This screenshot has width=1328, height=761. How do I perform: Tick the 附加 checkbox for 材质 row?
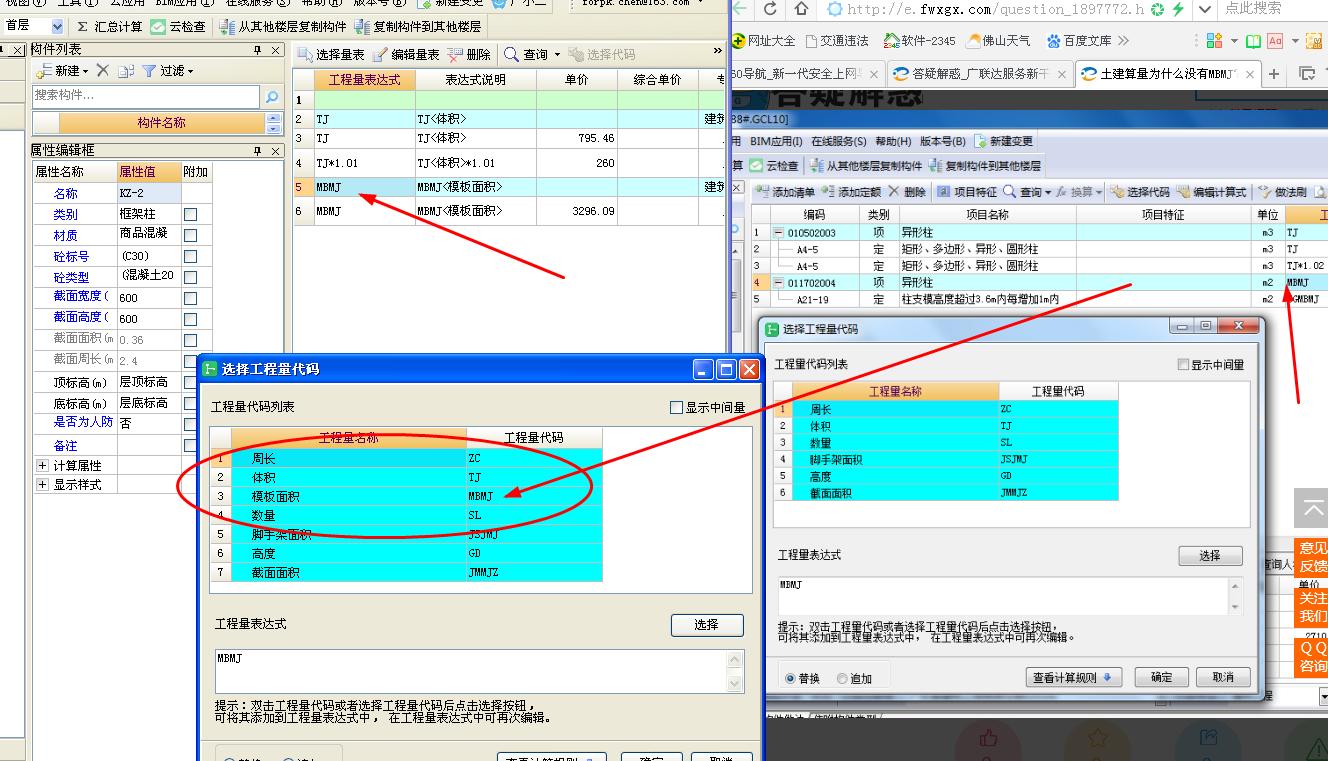click(x=191, y=236)
